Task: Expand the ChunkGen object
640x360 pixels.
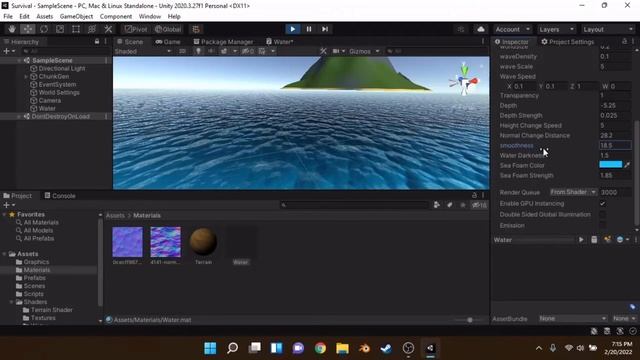Action: pyautogui.click(x=27, y=76)
